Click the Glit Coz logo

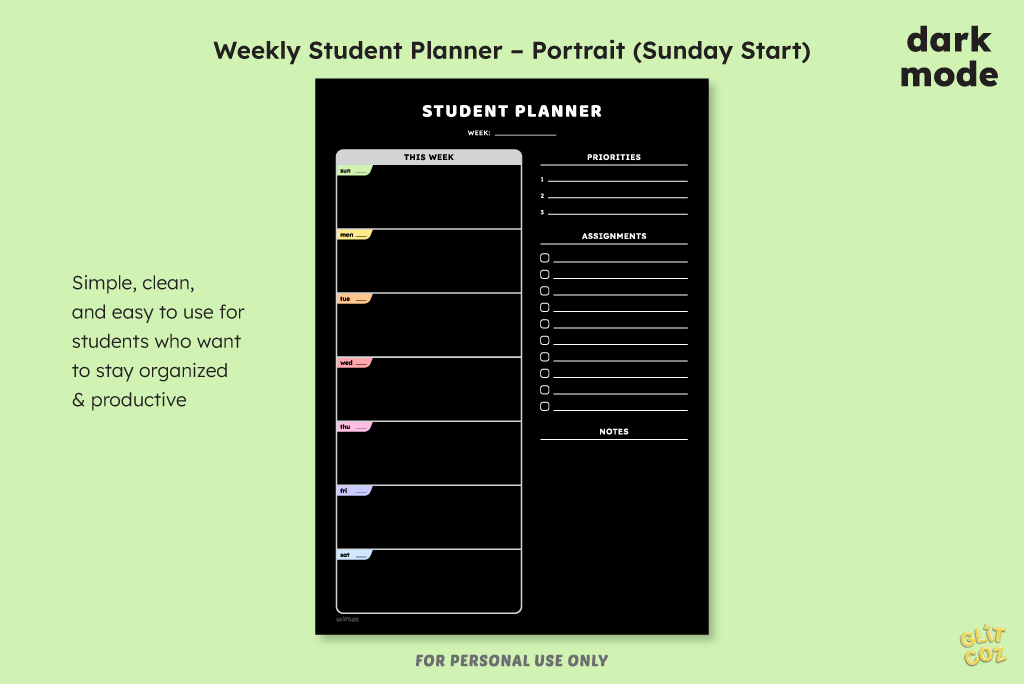(x=983, y=646)
